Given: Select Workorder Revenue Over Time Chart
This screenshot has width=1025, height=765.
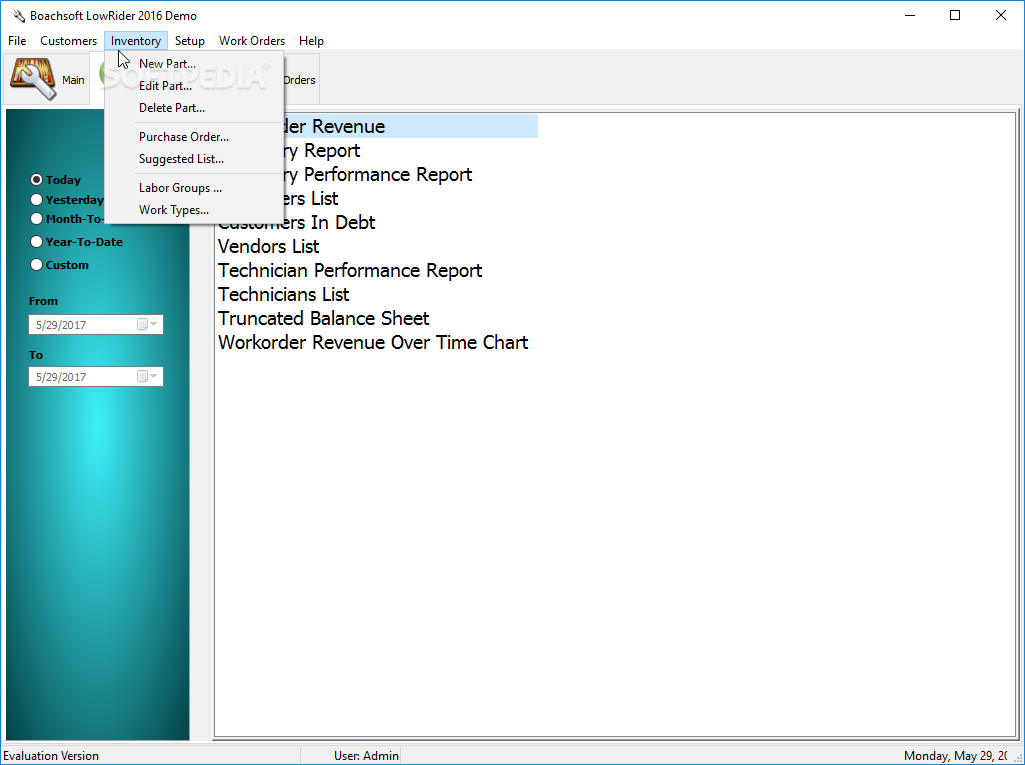Looking at the screenshot, I should pyautogui.click(x=373, y=343).
